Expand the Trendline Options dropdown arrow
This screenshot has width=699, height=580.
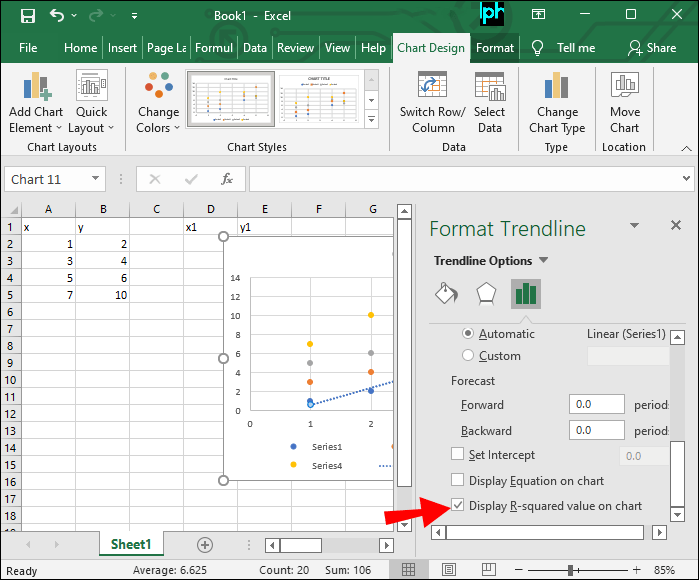tap(543, 261)
